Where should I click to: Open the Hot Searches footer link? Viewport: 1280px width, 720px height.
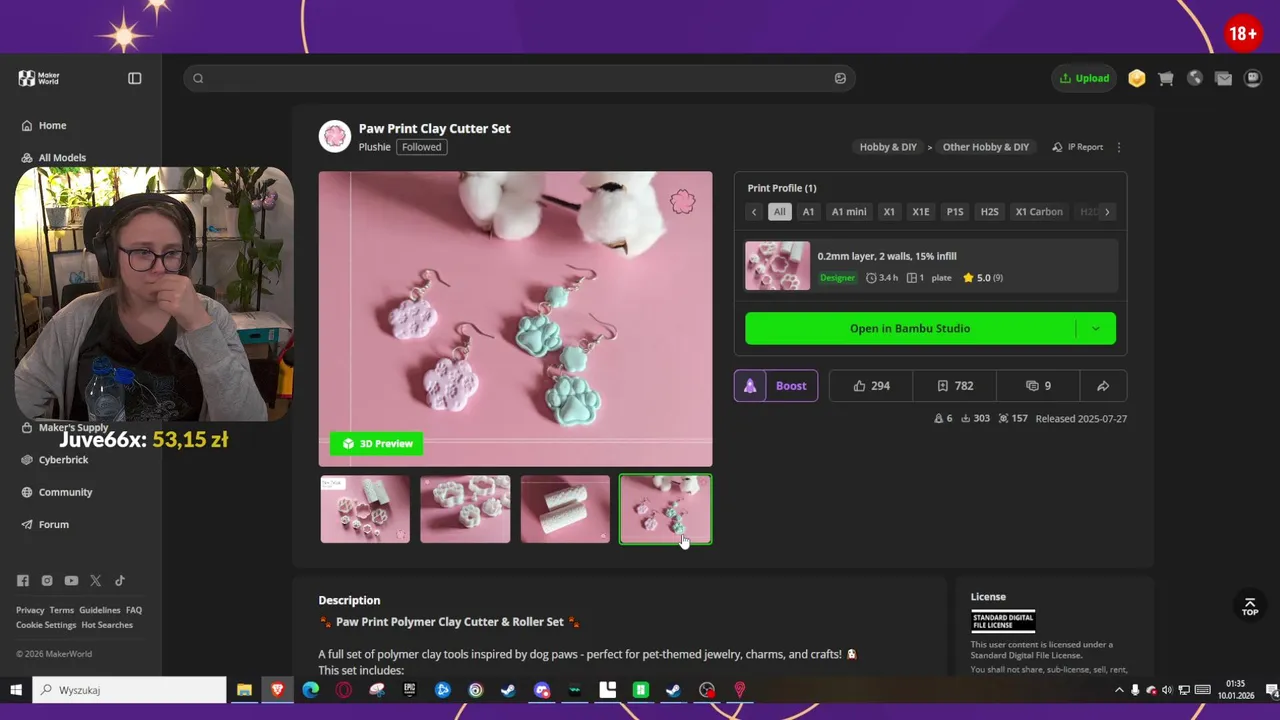pos(107,625)
